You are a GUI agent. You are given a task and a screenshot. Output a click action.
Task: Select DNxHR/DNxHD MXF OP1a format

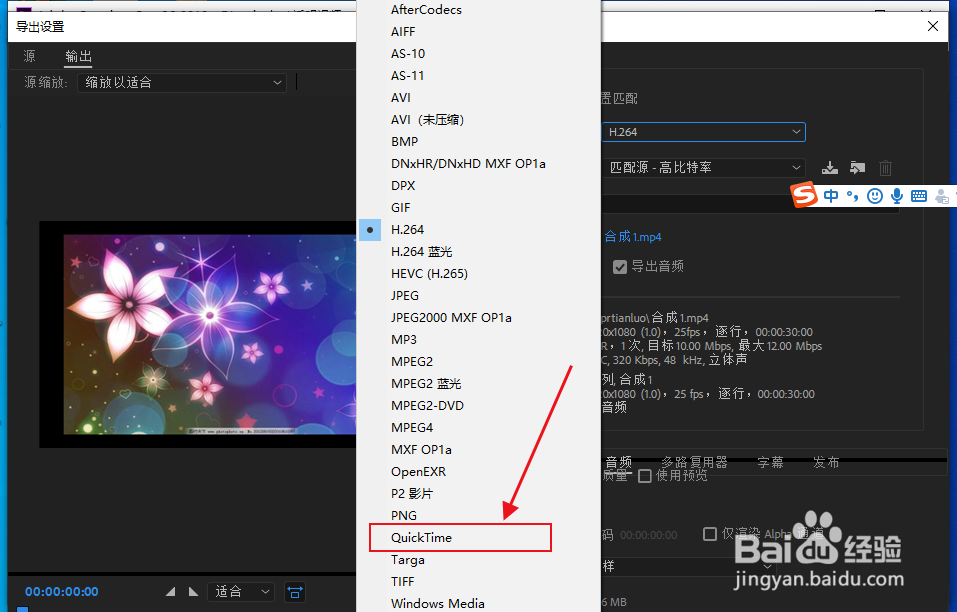468,164
